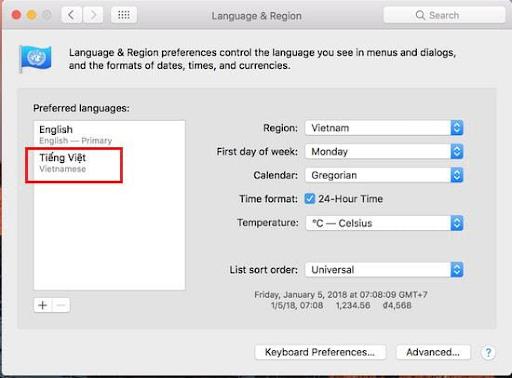The image size is (512, 378).
Task: Open Keyboard Preferences button
Action: coord(320,352)
